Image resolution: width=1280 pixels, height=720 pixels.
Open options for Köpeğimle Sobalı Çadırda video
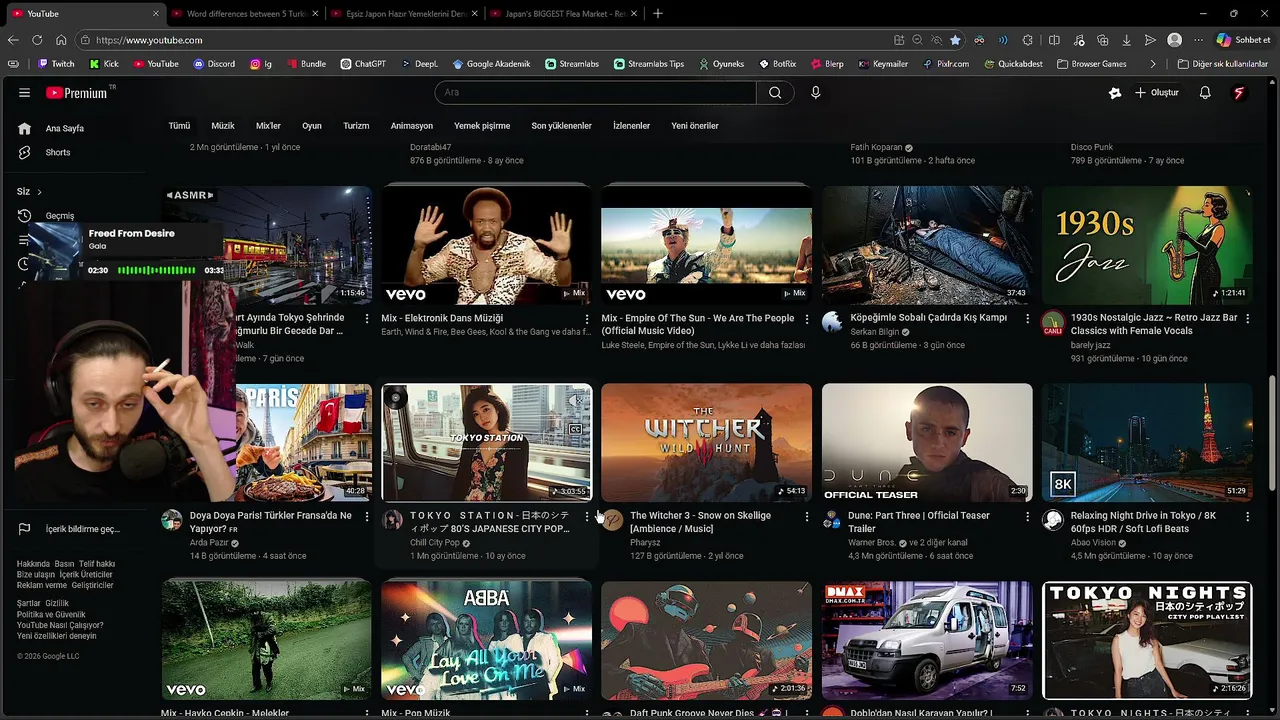[1027, 319]
